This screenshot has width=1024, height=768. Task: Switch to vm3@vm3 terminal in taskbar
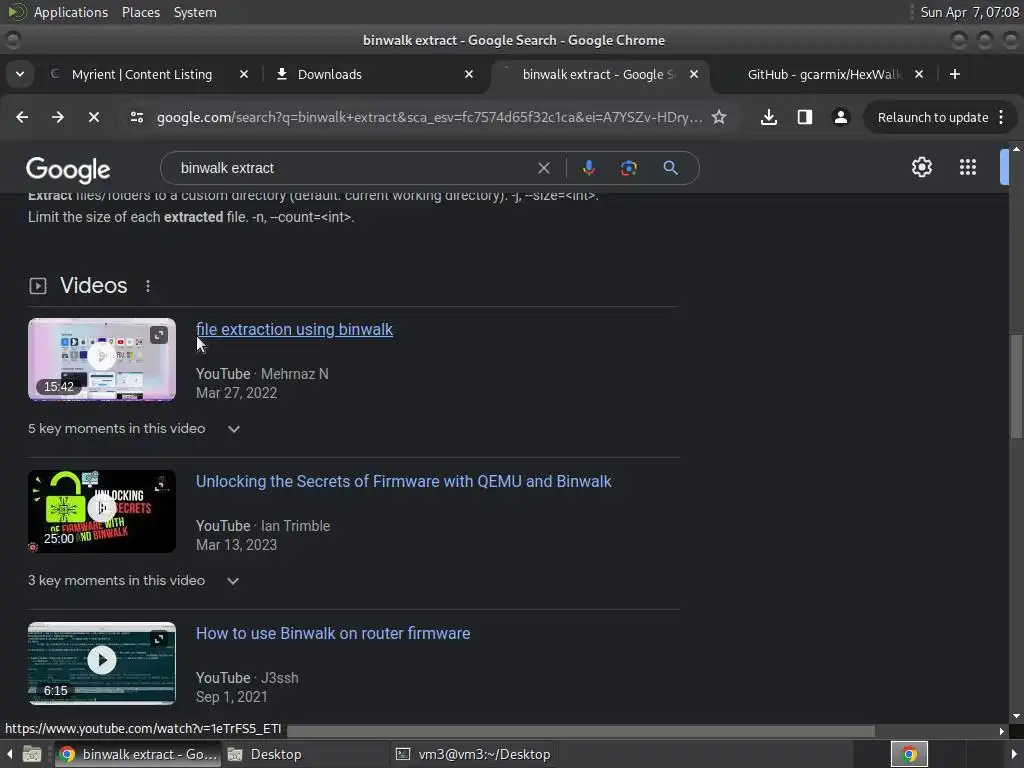(x=475, y=755)
